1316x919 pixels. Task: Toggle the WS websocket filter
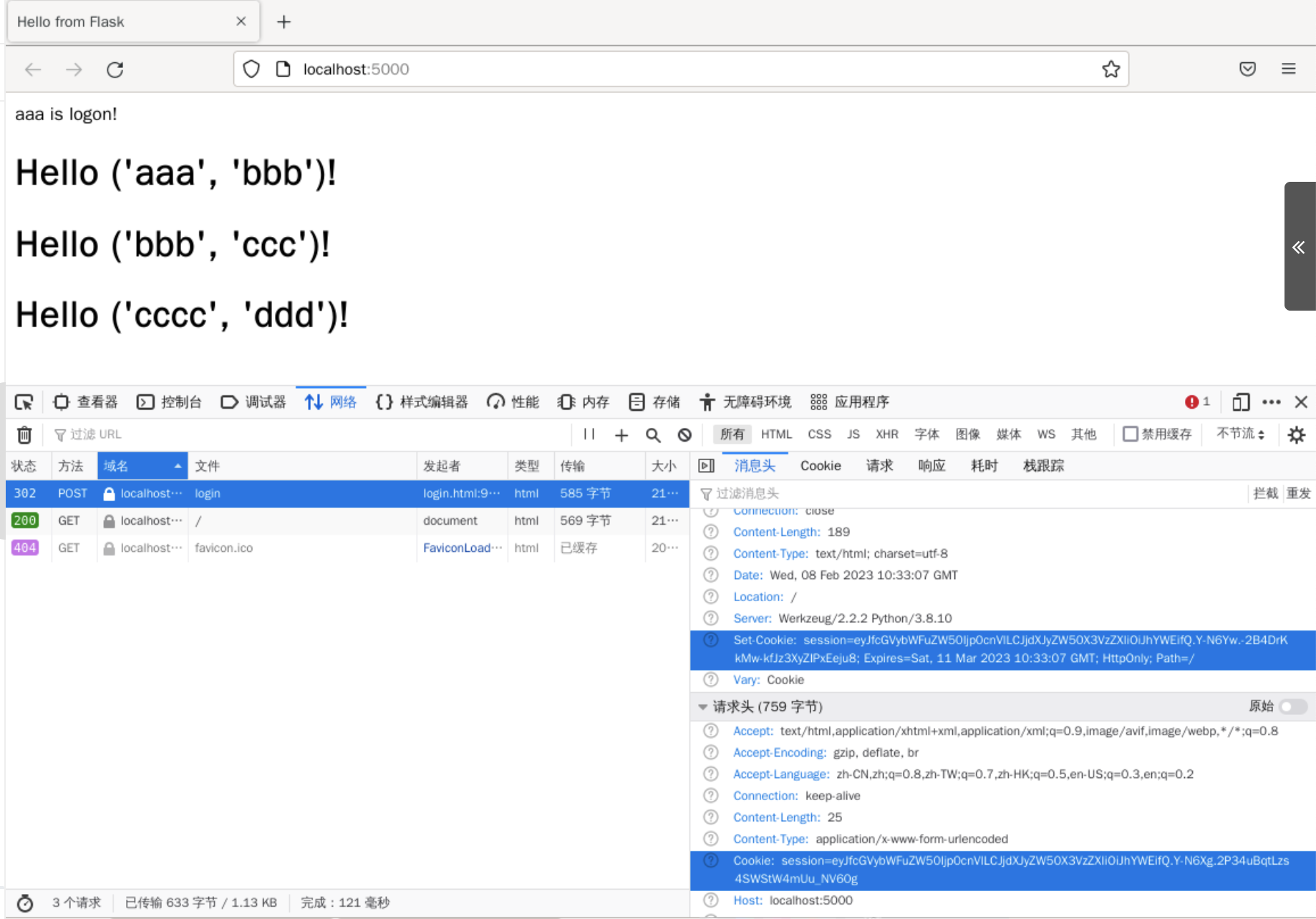[1046, 434]
